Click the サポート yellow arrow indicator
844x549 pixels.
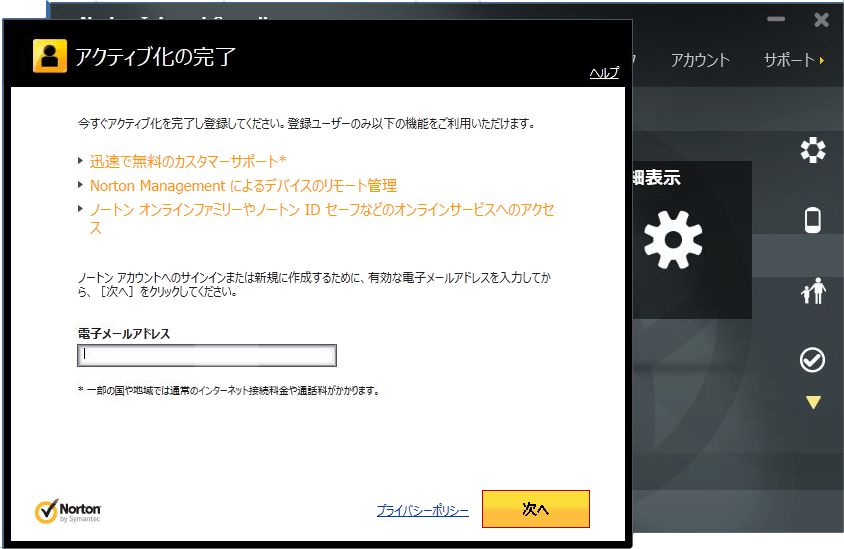822,60
